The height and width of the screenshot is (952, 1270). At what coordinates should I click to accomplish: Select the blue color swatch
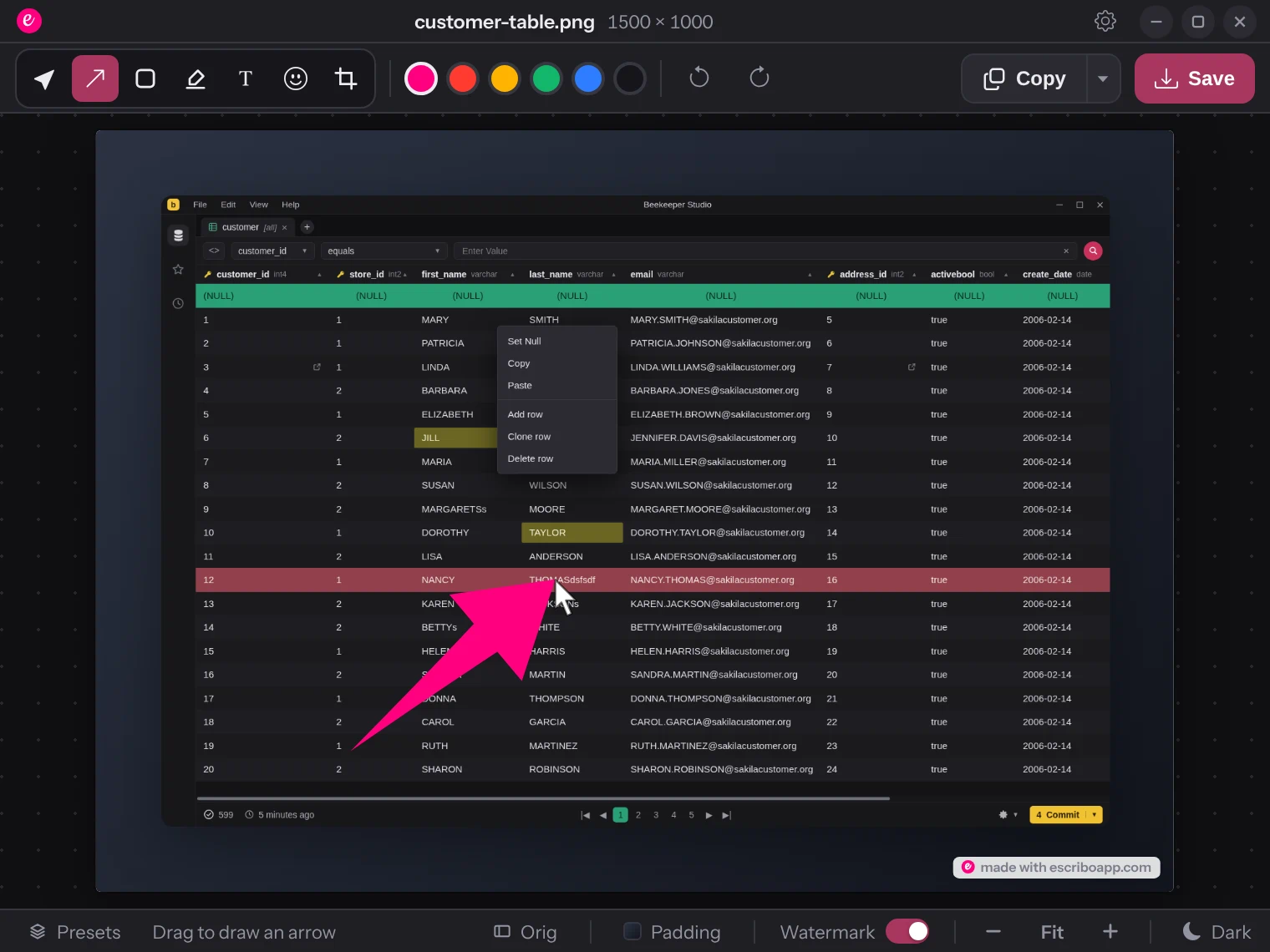(588, 78)
